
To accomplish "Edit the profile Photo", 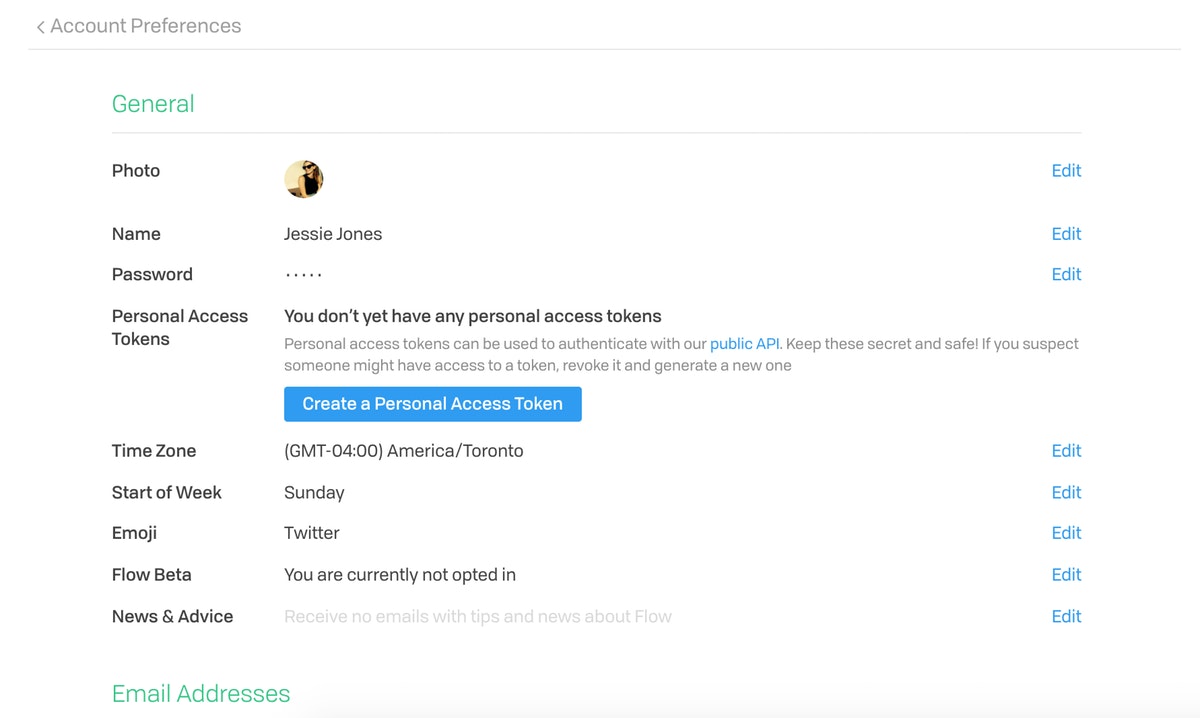I will 1066,171.
